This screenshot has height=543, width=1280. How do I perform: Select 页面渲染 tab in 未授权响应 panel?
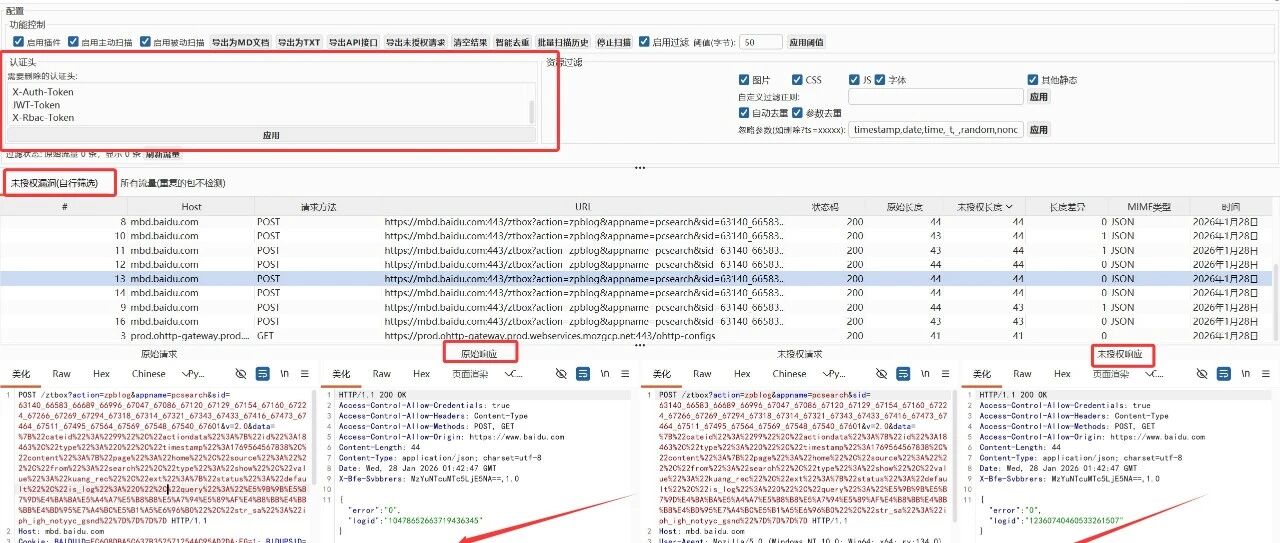click(x=1110, y=374)
